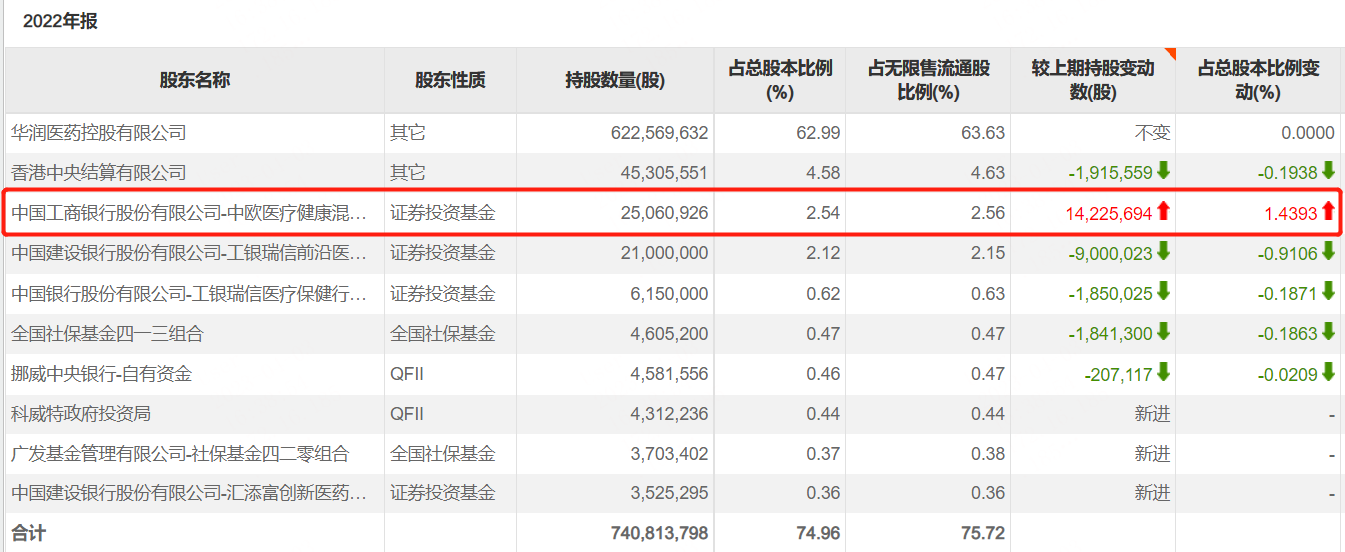Select 新进 in the 汇添富创新医药 row
The height and width of the screenshot is (552, 1345).
(x=1153, y=493)
